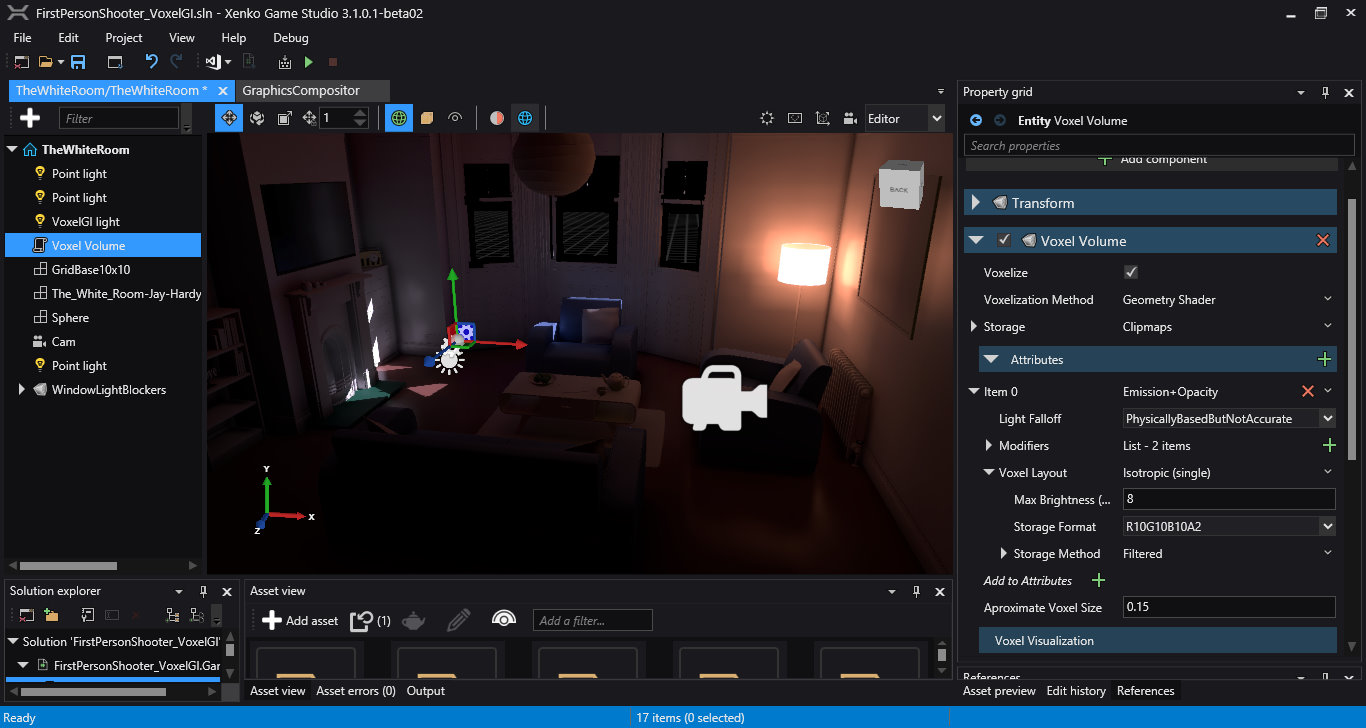Enable the Voxelize checkbox
Screen dimensions: 1366x728
coord(1131,272)
